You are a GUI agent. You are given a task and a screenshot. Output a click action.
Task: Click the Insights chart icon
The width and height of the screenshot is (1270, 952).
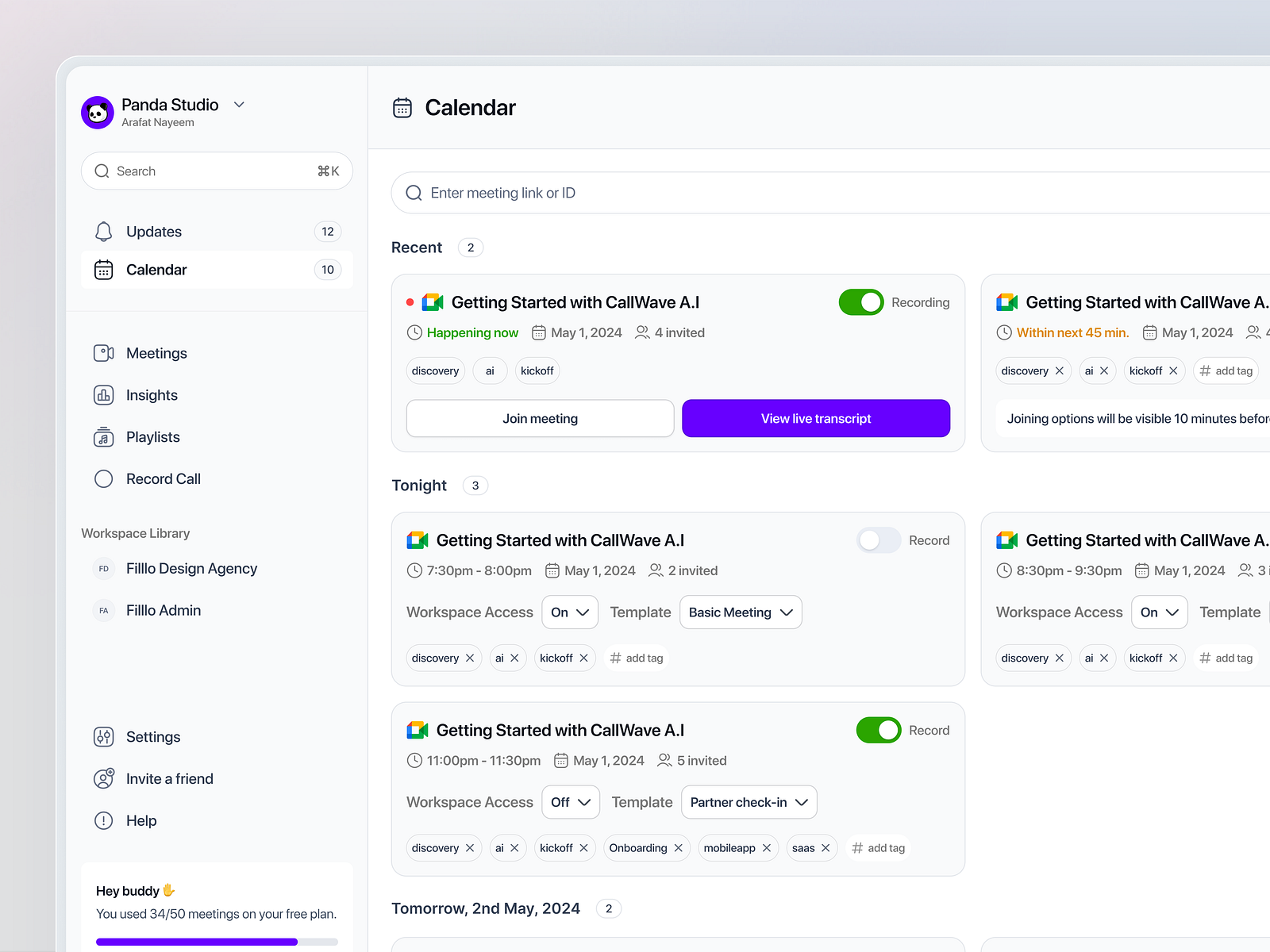(103, 395)
